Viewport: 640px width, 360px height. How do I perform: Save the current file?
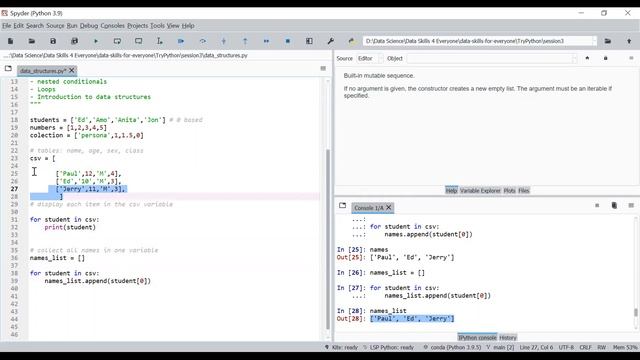click(x=53, y=41)
